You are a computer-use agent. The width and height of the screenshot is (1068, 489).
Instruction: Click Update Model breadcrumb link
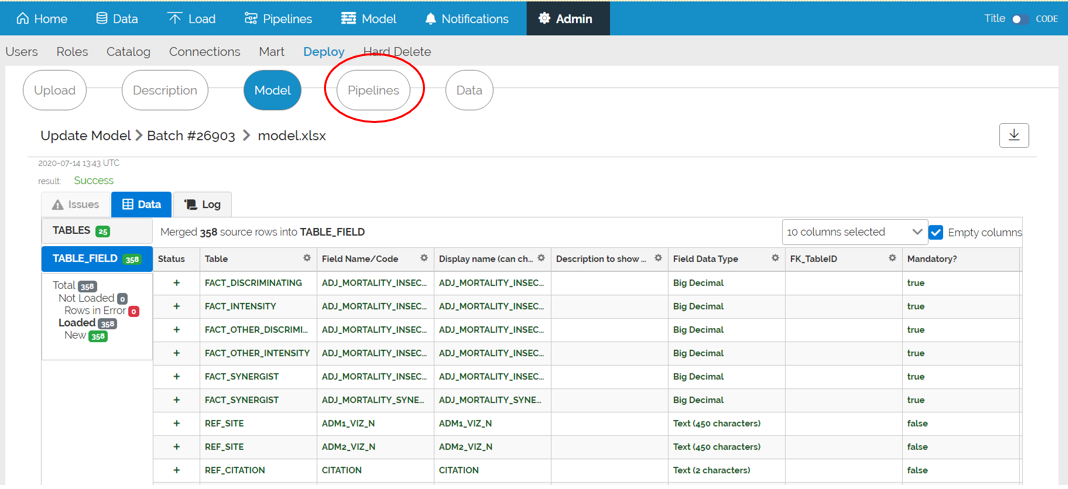[86, 136]
